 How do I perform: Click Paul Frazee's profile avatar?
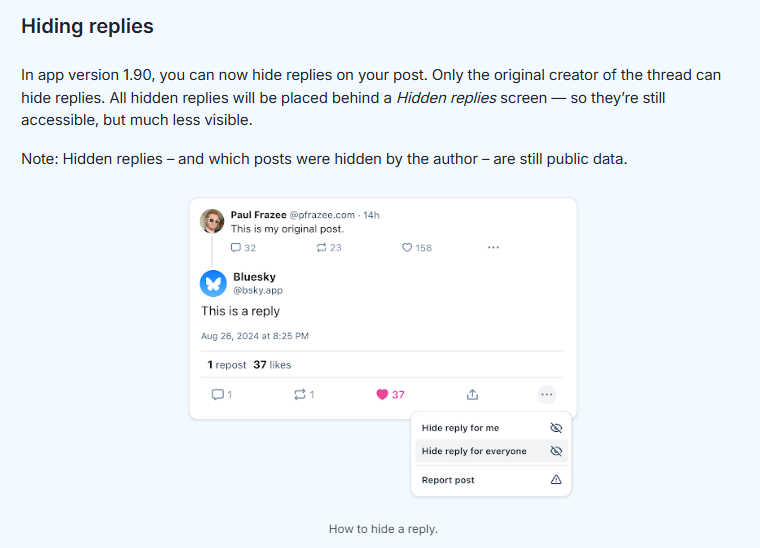point(212,221)
